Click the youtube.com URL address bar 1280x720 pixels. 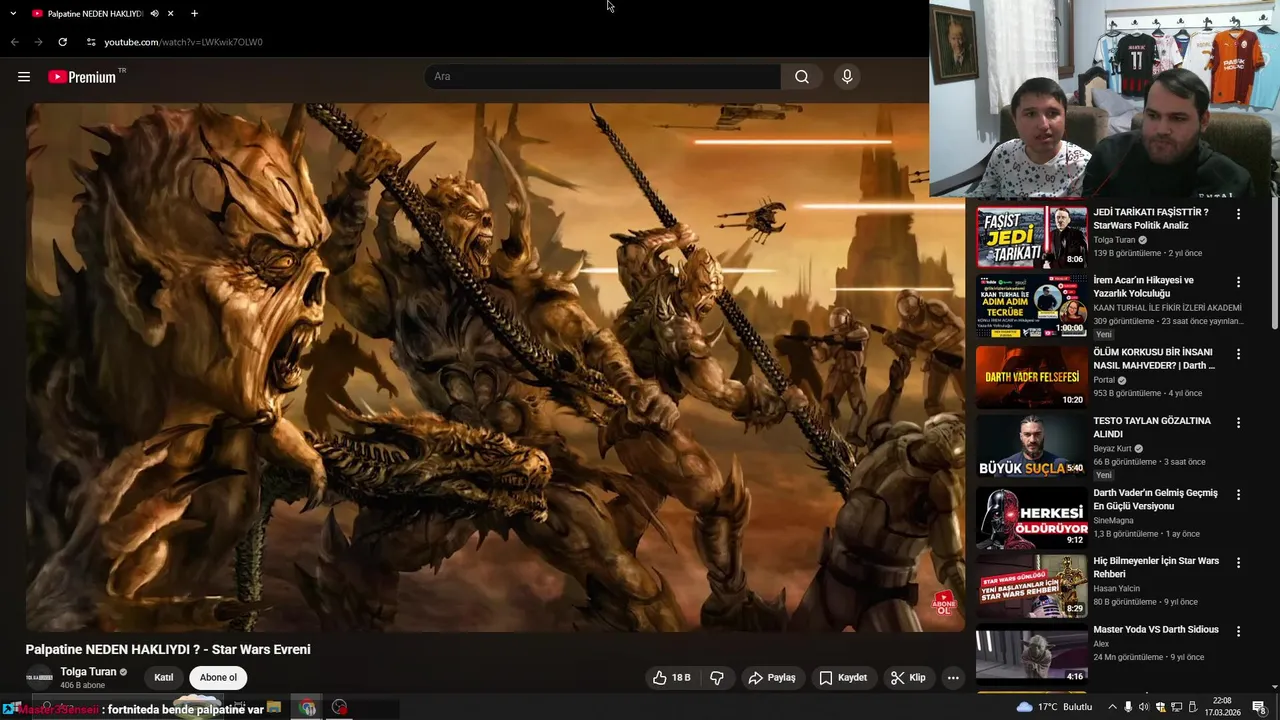pyautogui.click(x=183, y=42)
